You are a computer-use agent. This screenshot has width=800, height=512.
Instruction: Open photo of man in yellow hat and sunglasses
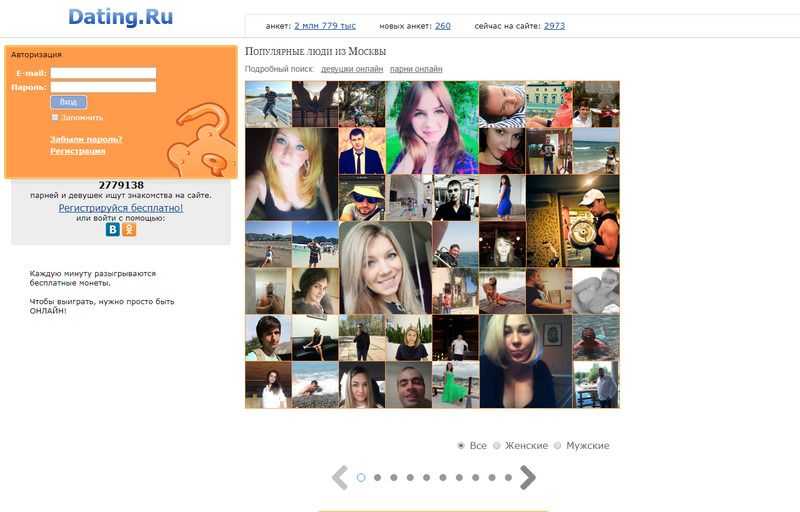pos(362,198)
